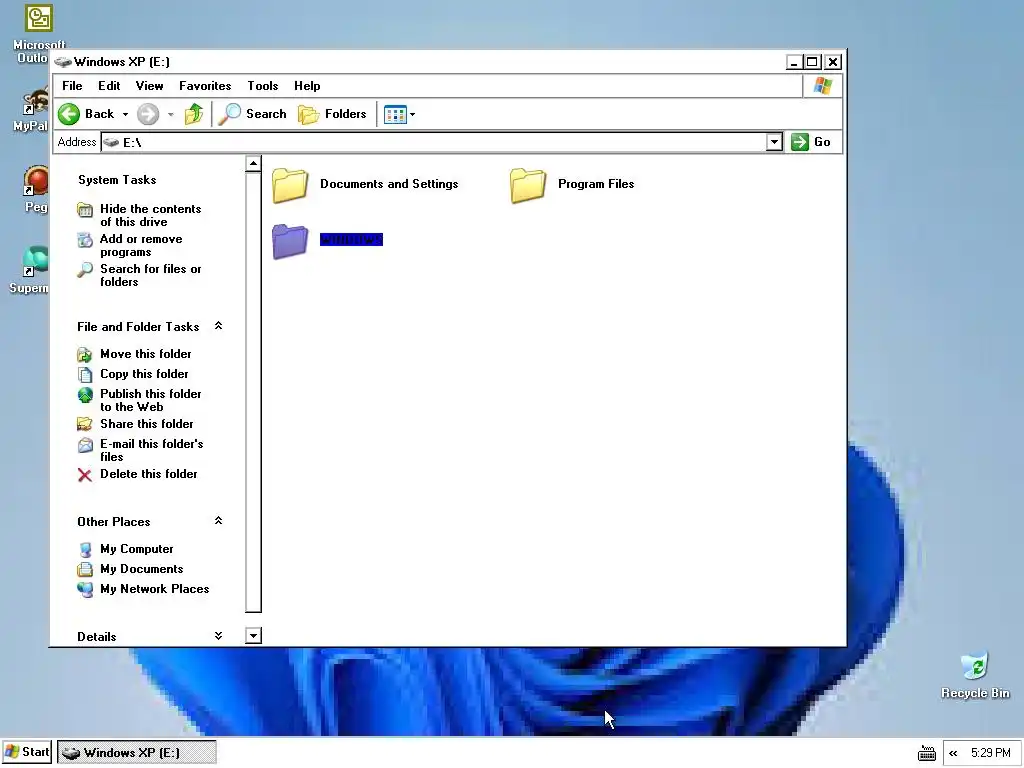Screen dimensions: 1024x768
Task: Select the highlighted WINDOWS folder icon
Action: tap(290, 241)
